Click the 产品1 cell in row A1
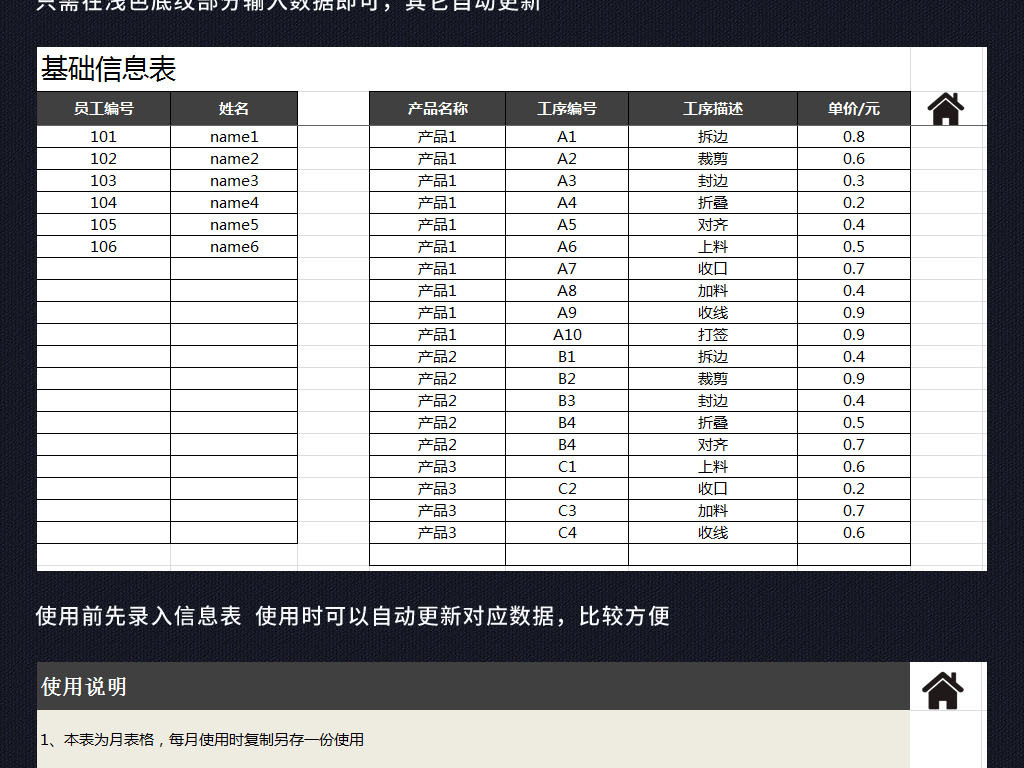The image size is (1024, 768). [x=438, y=136]
